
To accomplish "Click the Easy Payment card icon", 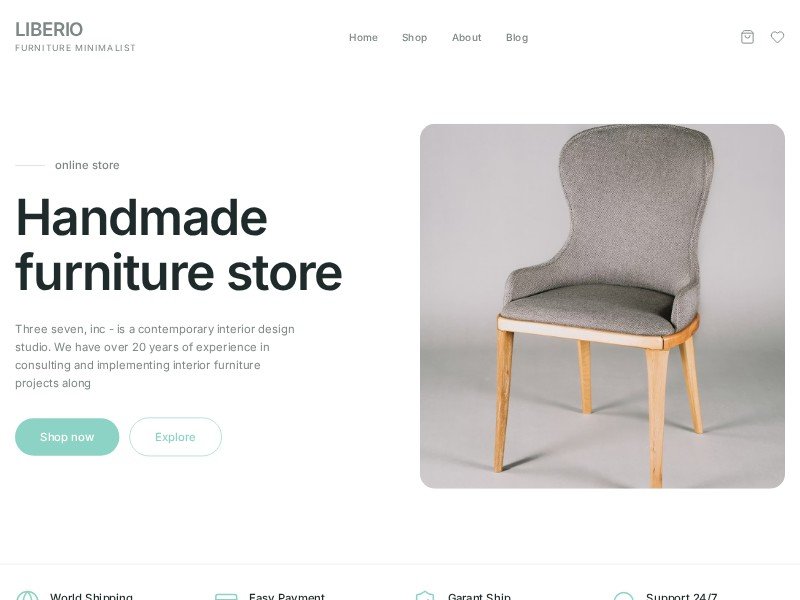I will pos(226,596).
